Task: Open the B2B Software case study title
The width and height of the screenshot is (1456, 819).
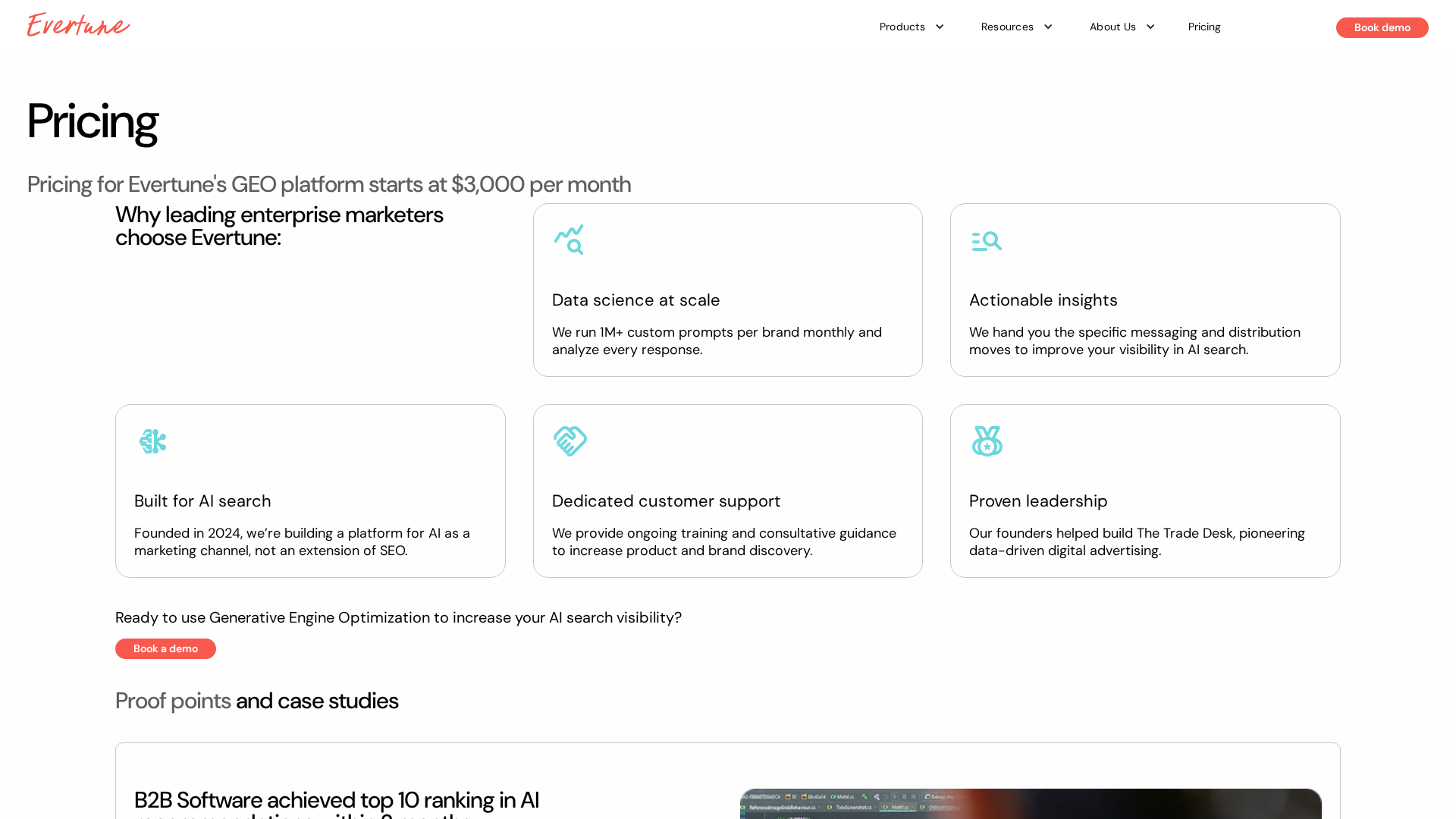Action: 337,802
